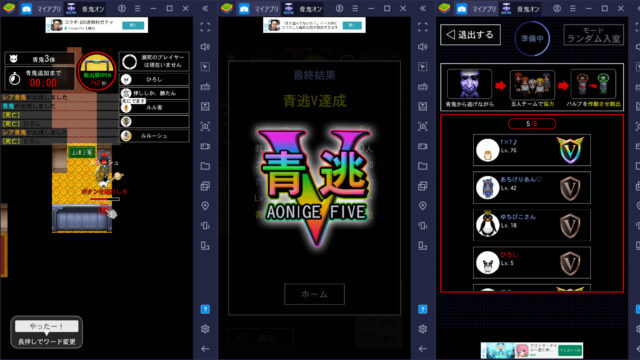Click the cursor lock icon in the middle window sidebar

coord(423,67)
